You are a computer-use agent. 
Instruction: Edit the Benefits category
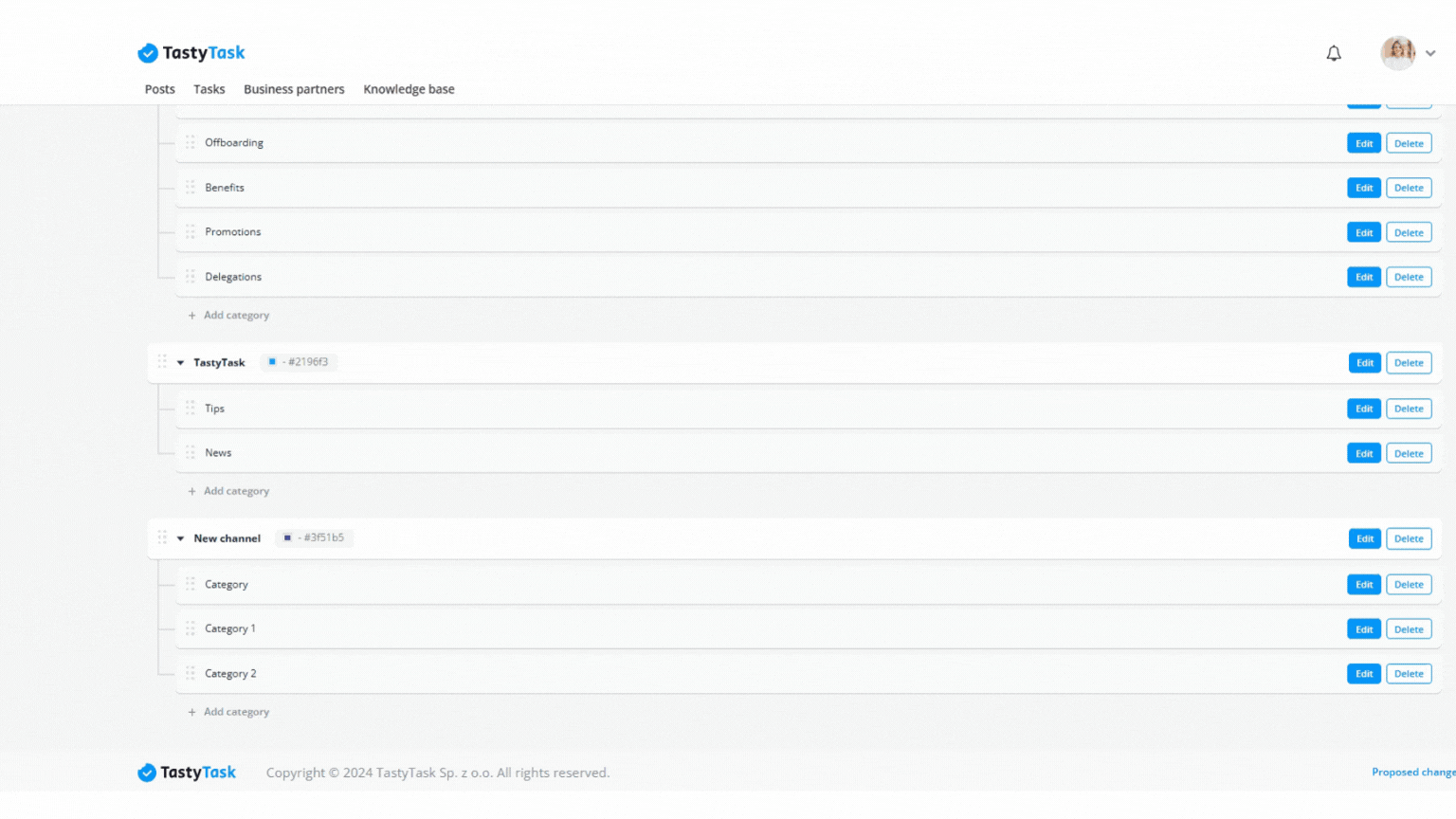coord(1364,188)
